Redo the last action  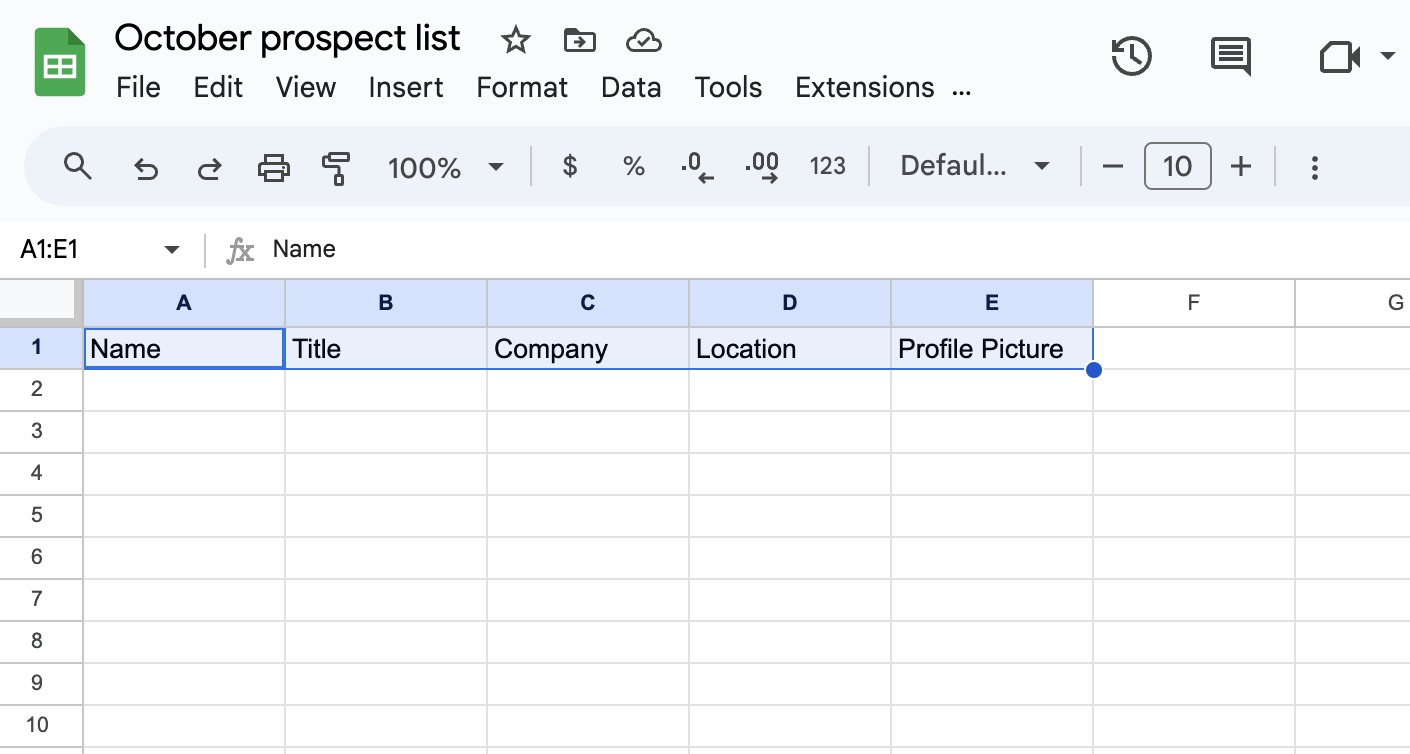209,168
